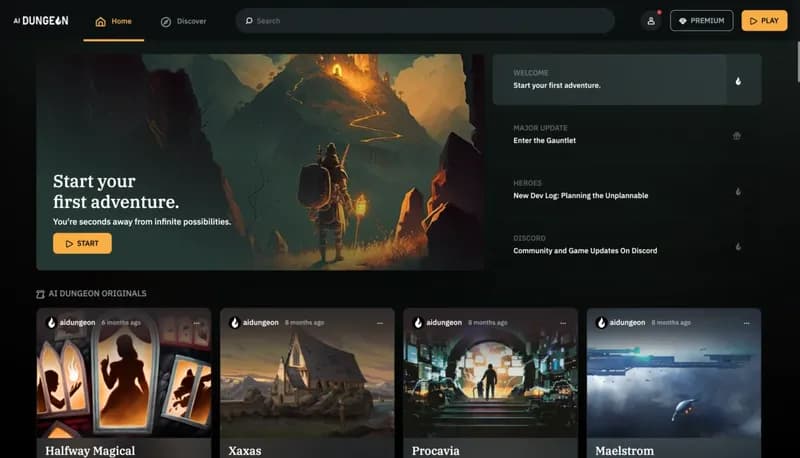
Task: Click the flame icon on Welcome item
Action: click(x=738, y=81)
